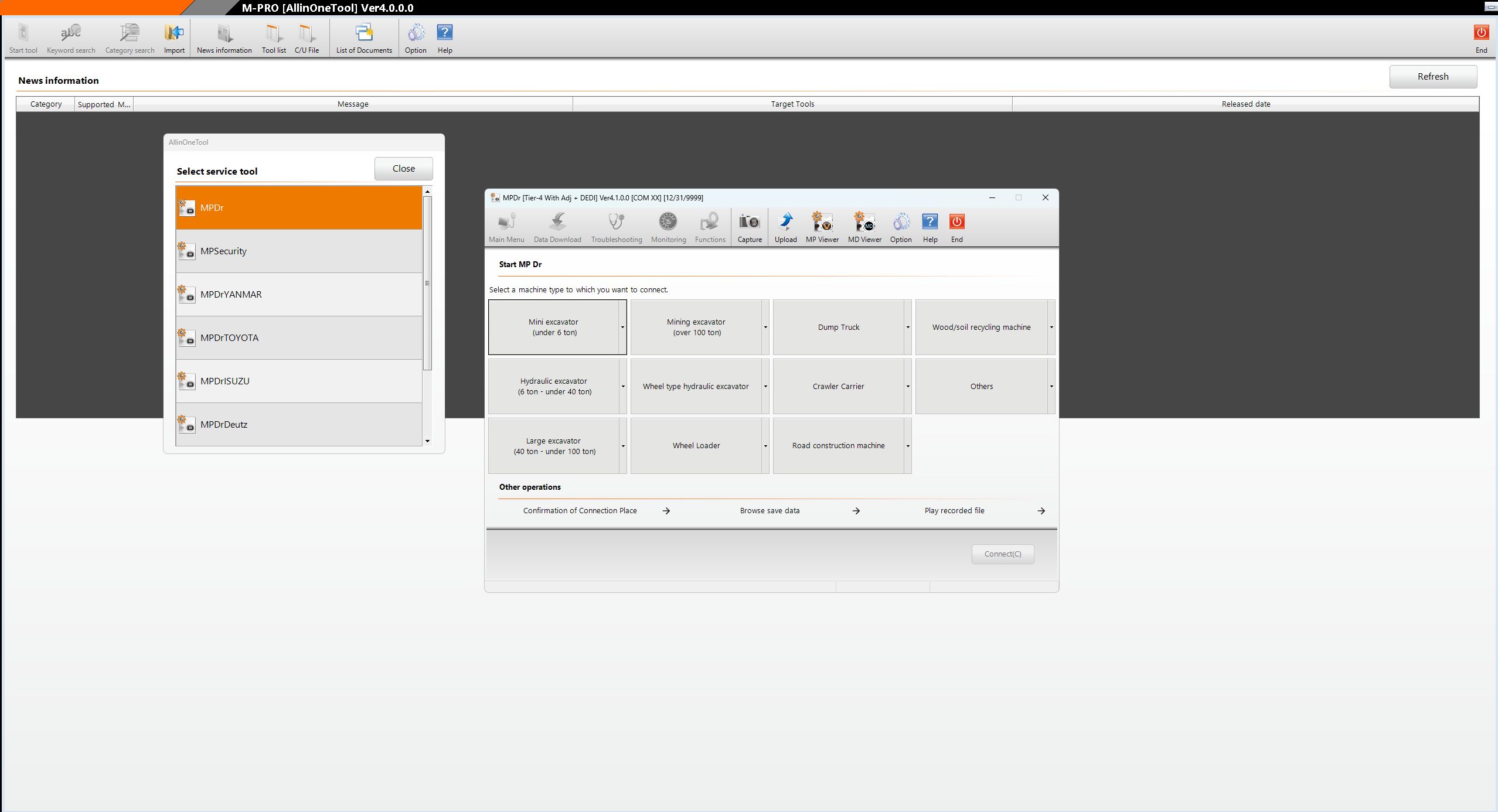Open Functions in MPDr toolbar
Image resolution: width=1498 pixels, height=812 pixels.
tap(710, 227)
